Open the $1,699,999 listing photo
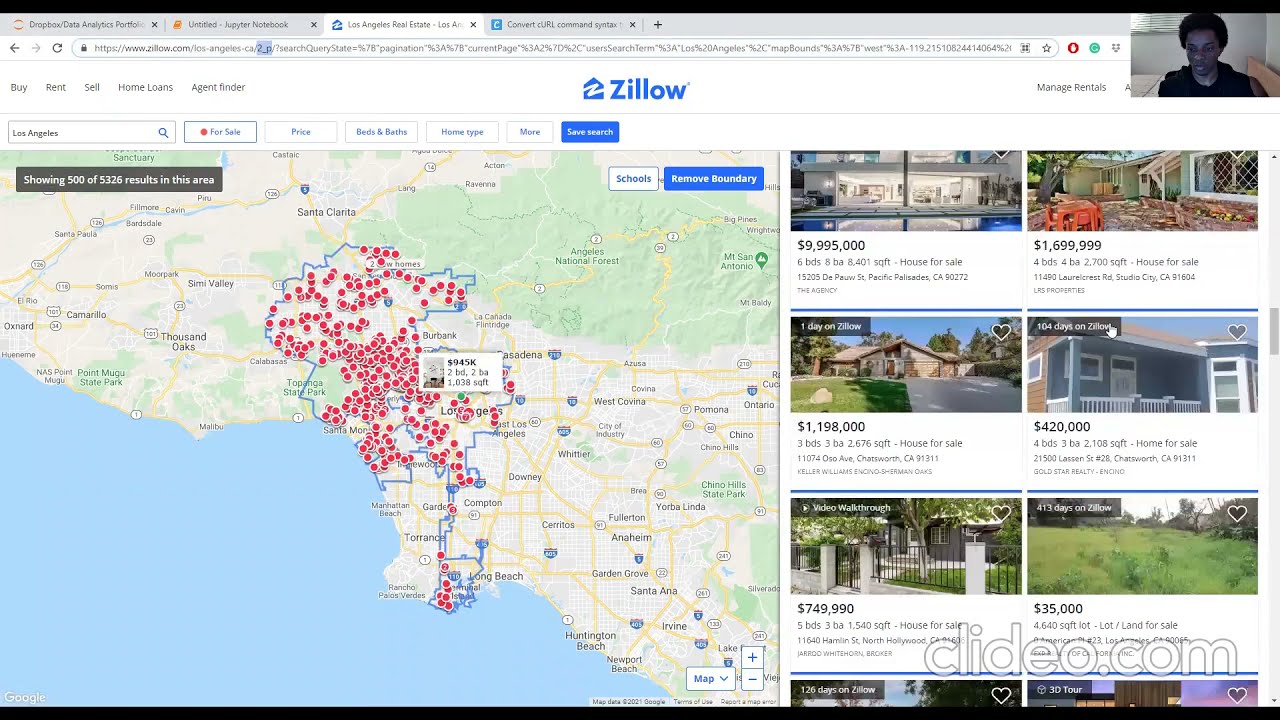 1142,191
